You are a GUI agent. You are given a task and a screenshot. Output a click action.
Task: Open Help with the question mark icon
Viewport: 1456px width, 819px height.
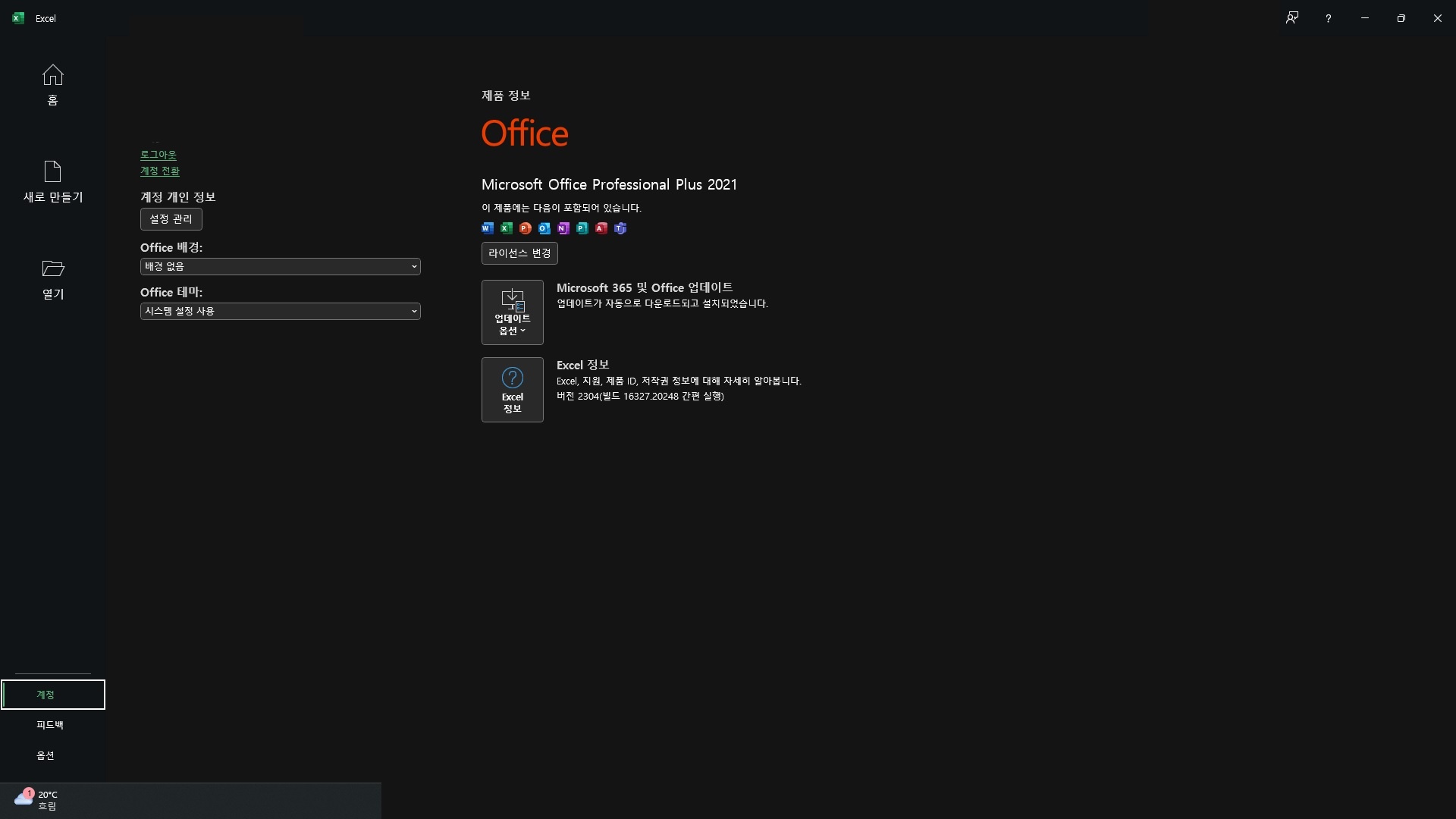point(1328,18)
